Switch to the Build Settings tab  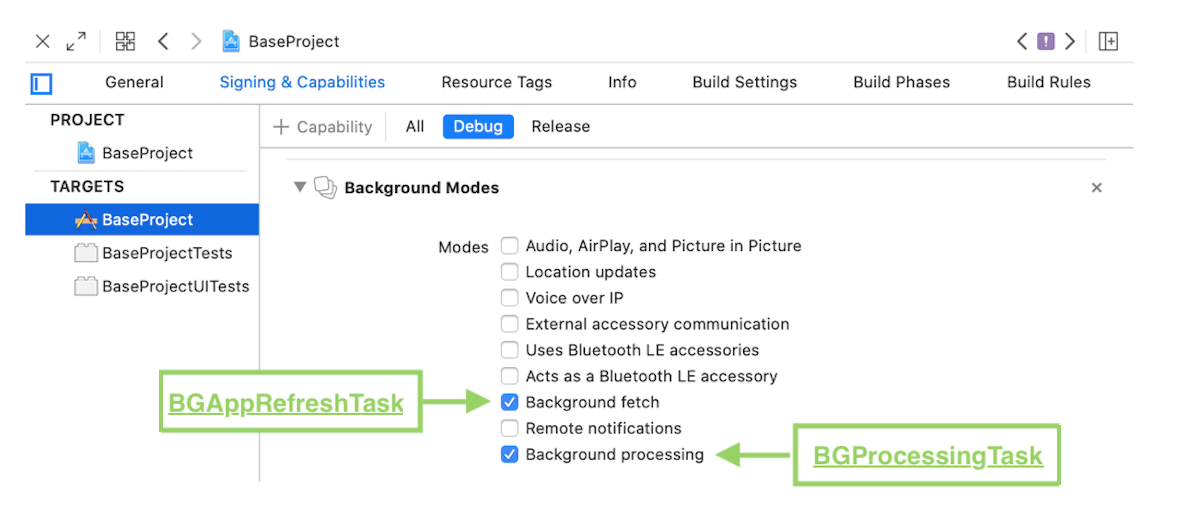pyautogui.click(x=745, y=82)
